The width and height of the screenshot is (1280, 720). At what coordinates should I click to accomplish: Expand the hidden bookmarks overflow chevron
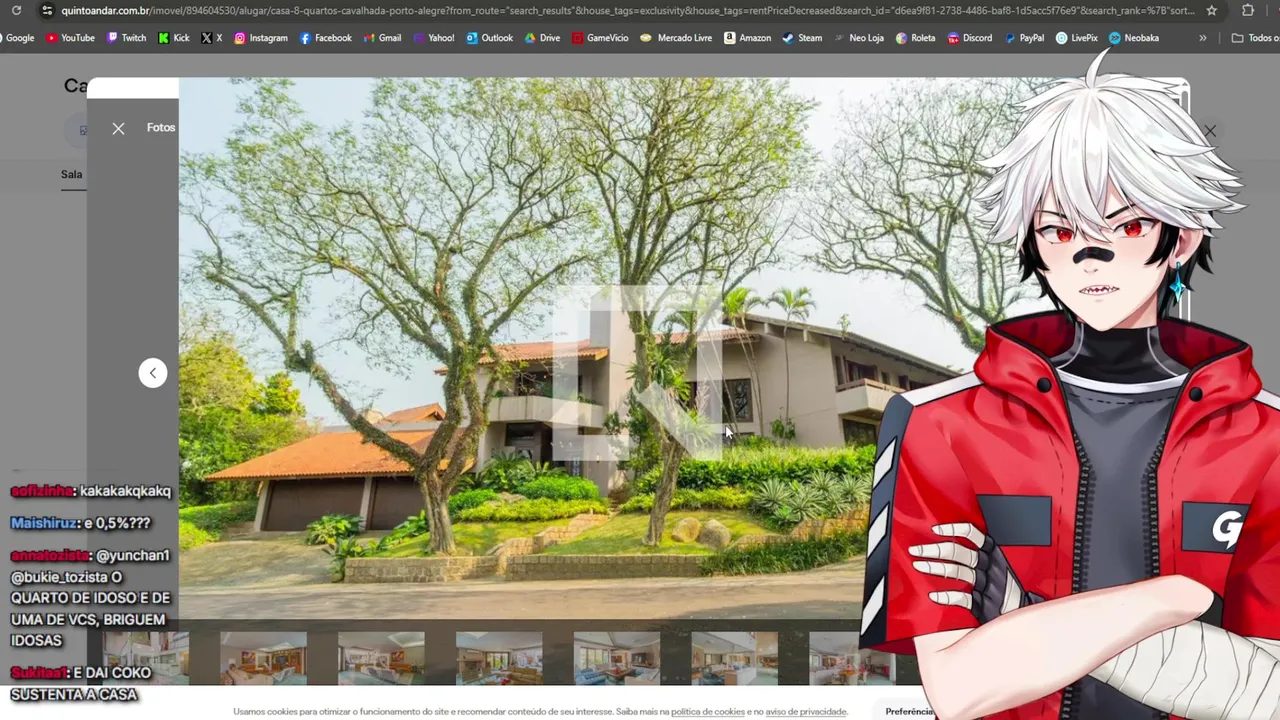click(x=1202, y=38)
